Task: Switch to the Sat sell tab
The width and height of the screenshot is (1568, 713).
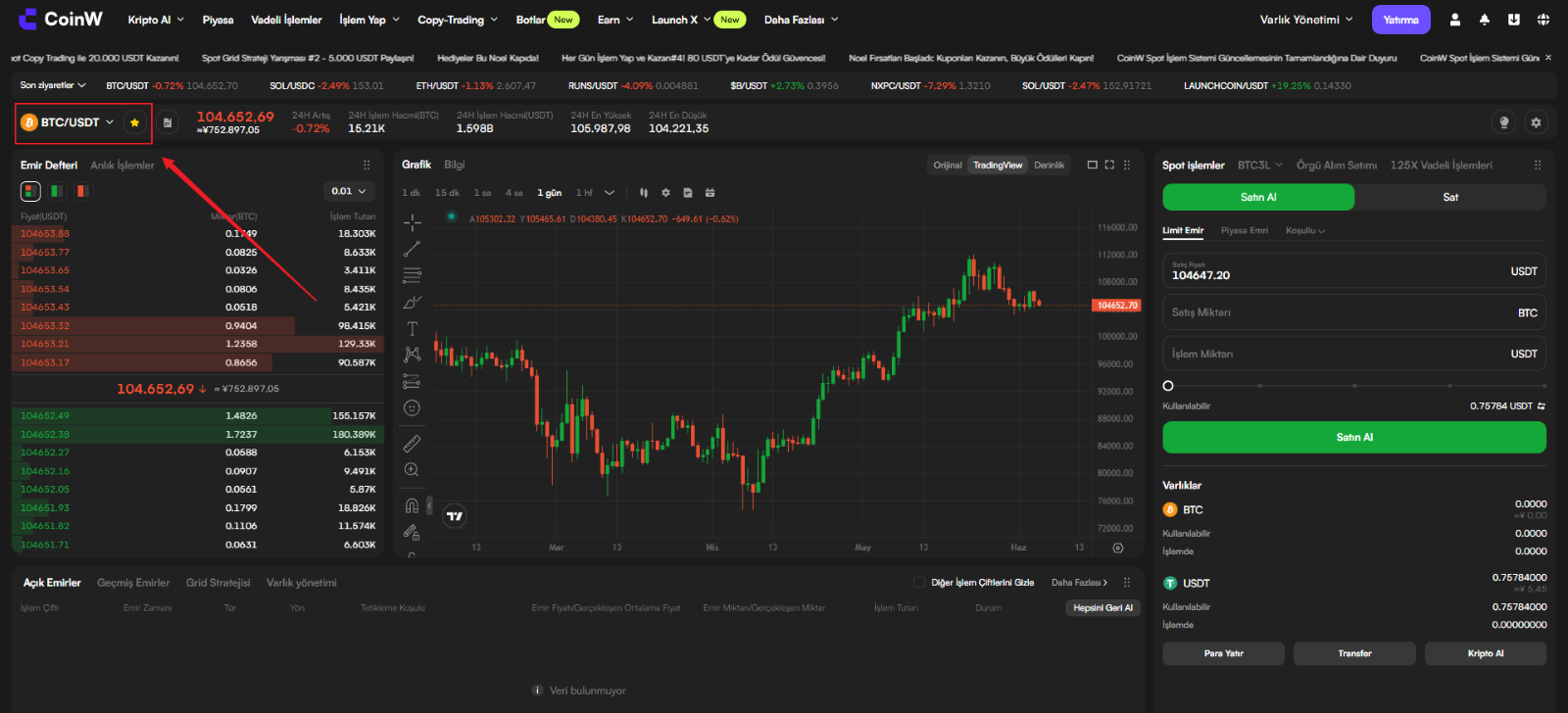Action: pos(1450,197)
